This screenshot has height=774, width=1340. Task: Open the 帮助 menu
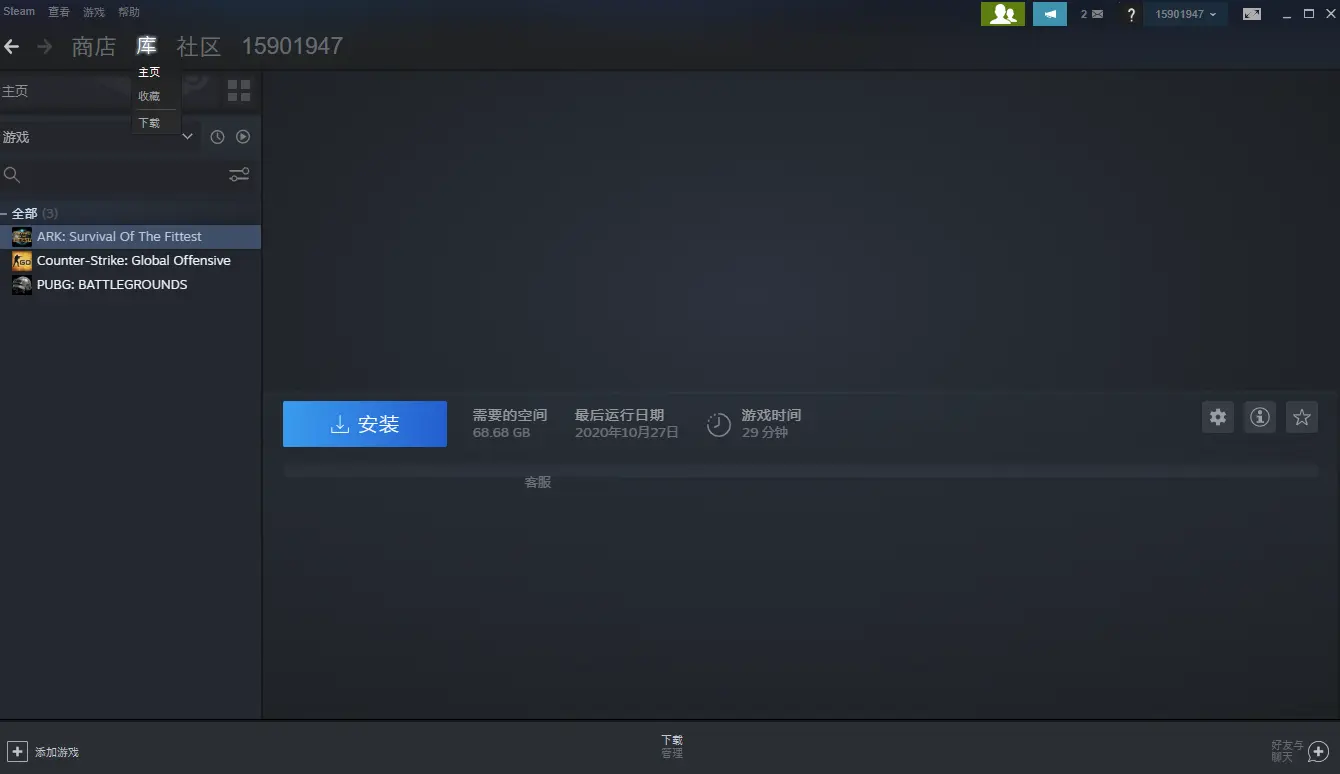(x=129, y=12)
